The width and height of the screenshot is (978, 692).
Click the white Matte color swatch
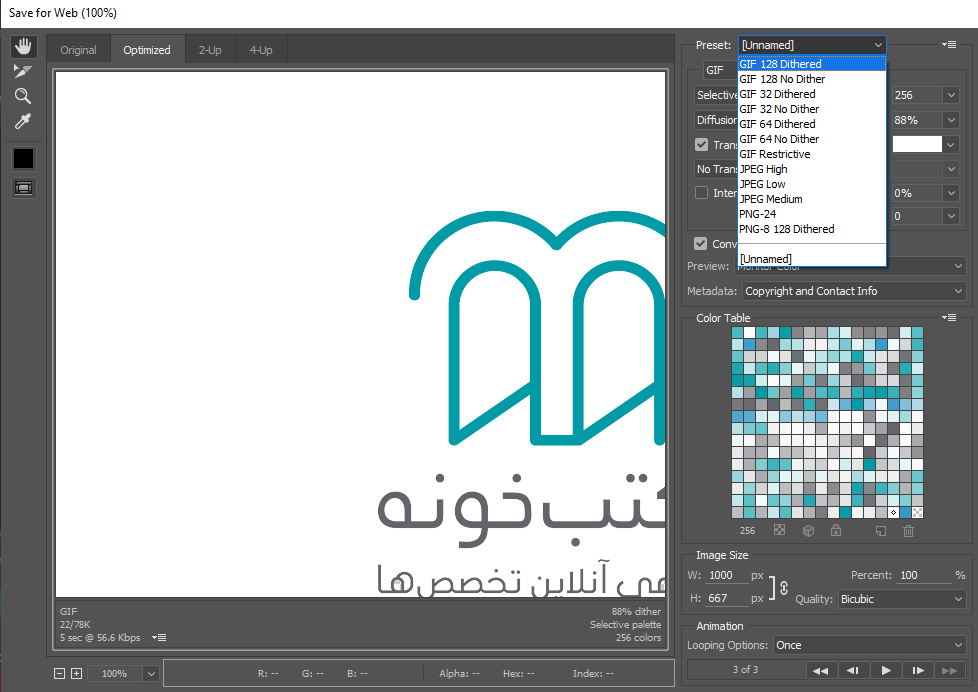pyautogui.click(x=917, y=144)
